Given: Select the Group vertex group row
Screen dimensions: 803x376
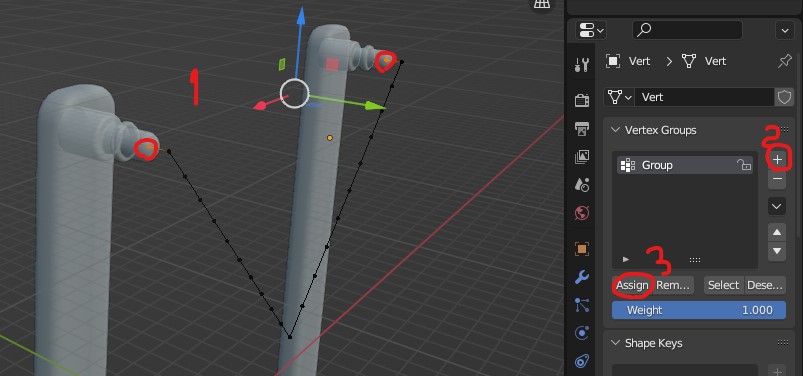Looking at the screenshot, I should pyautogui.click(x=685, y=165).
